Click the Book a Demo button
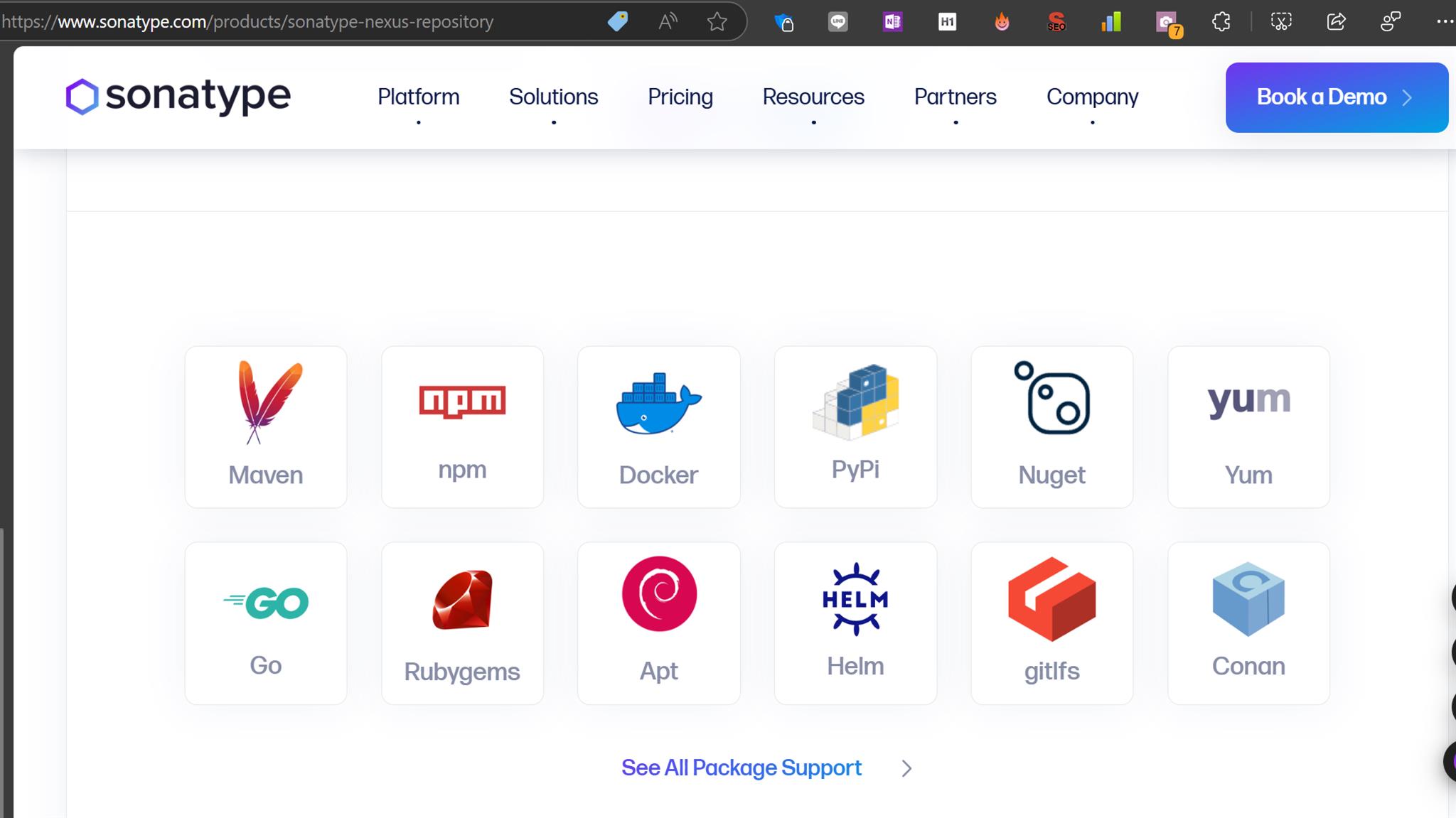1456x818 pixels. coord(1335,97)
